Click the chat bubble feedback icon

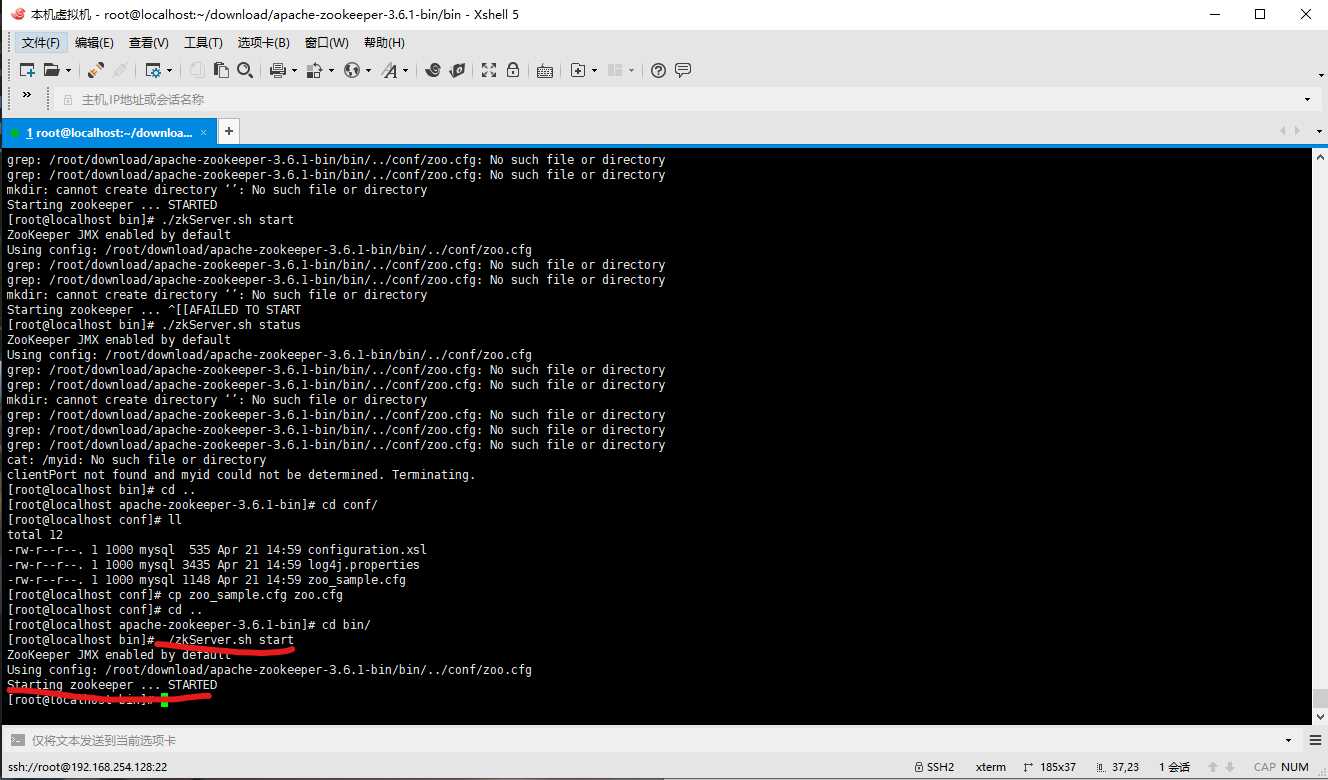point(683,70)
